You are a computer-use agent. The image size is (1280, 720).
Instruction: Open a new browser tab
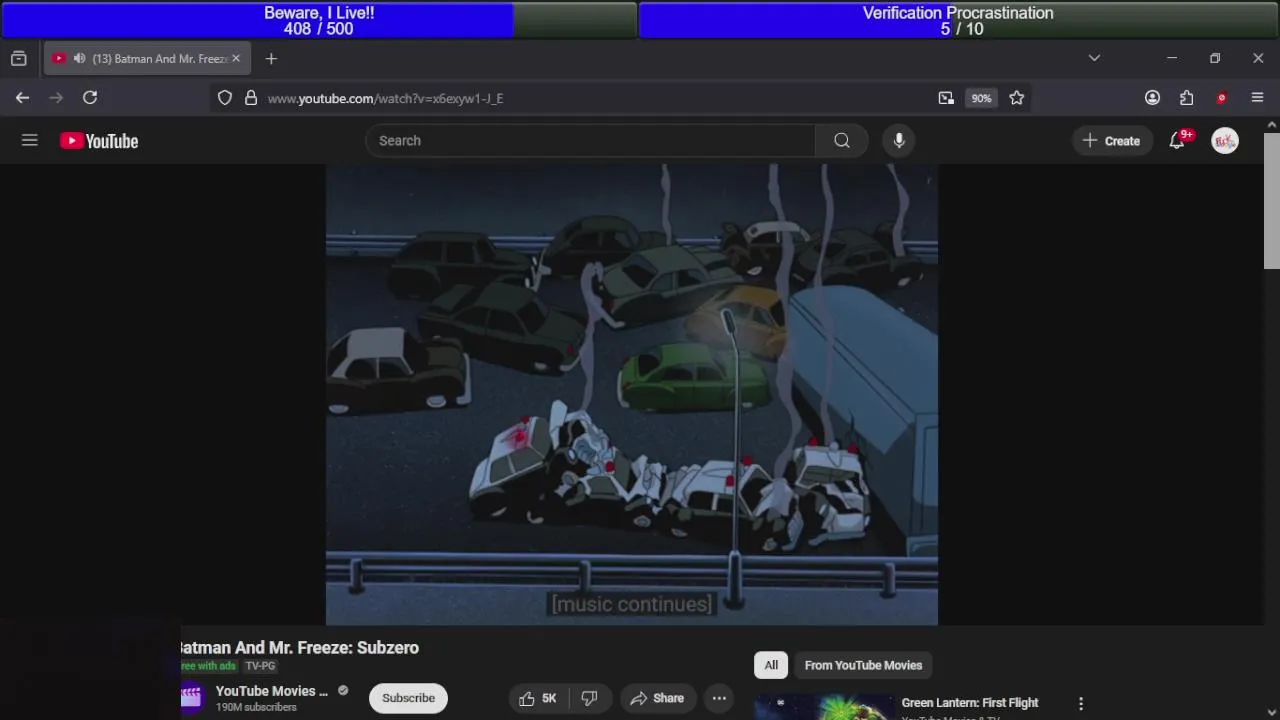(x=271, y=59)
